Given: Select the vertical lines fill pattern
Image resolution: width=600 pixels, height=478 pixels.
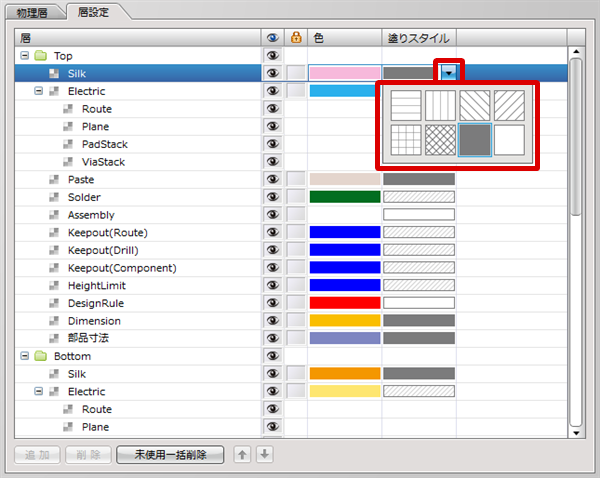Looking at the screenshot, I should [440, 106].
